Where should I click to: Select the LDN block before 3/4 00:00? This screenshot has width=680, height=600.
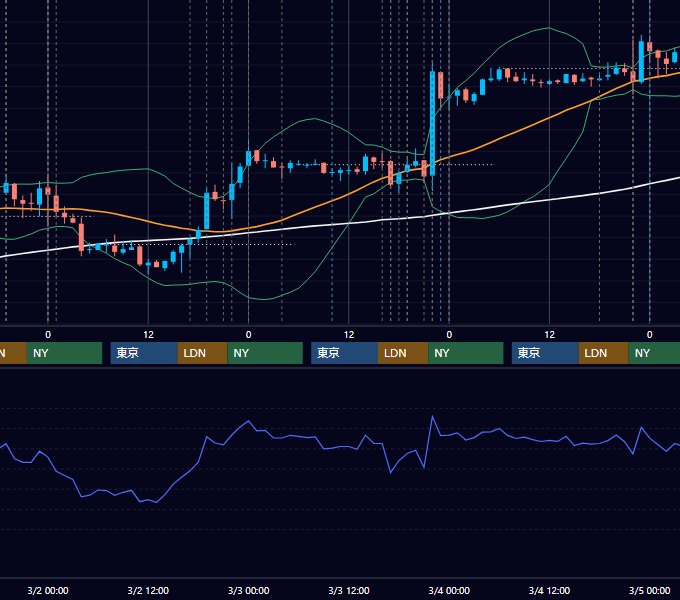(403, 353)
